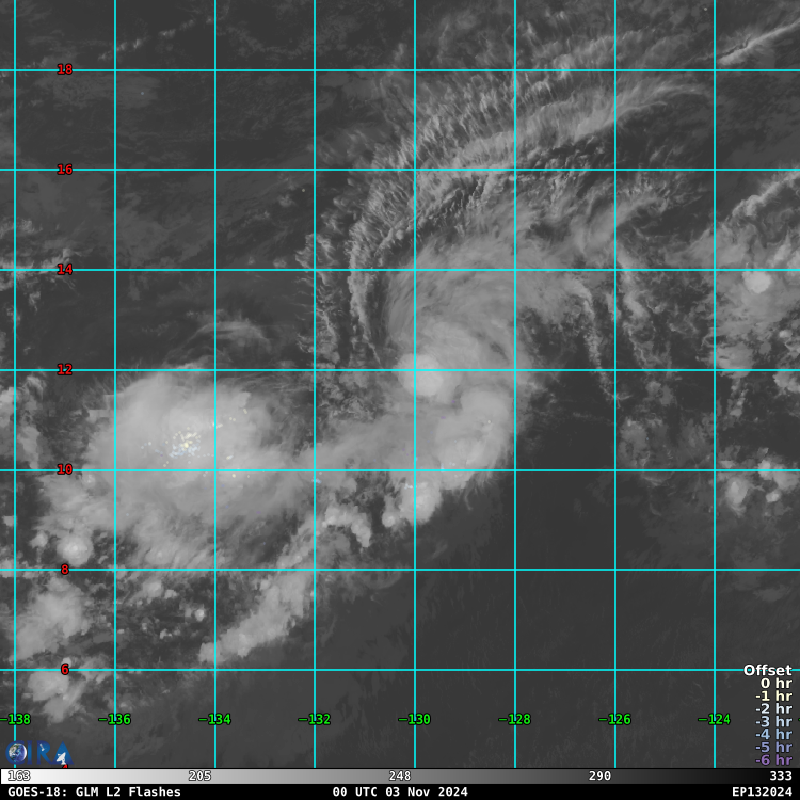This screenshot has height=800, width=800.
Task: Click the latitude label 8
Action: point(65,569)
